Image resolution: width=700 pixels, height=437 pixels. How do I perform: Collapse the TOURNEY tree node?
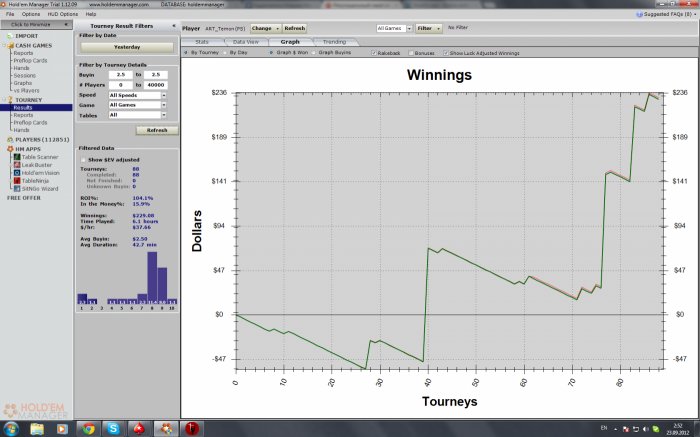click(x=4, y=100)
